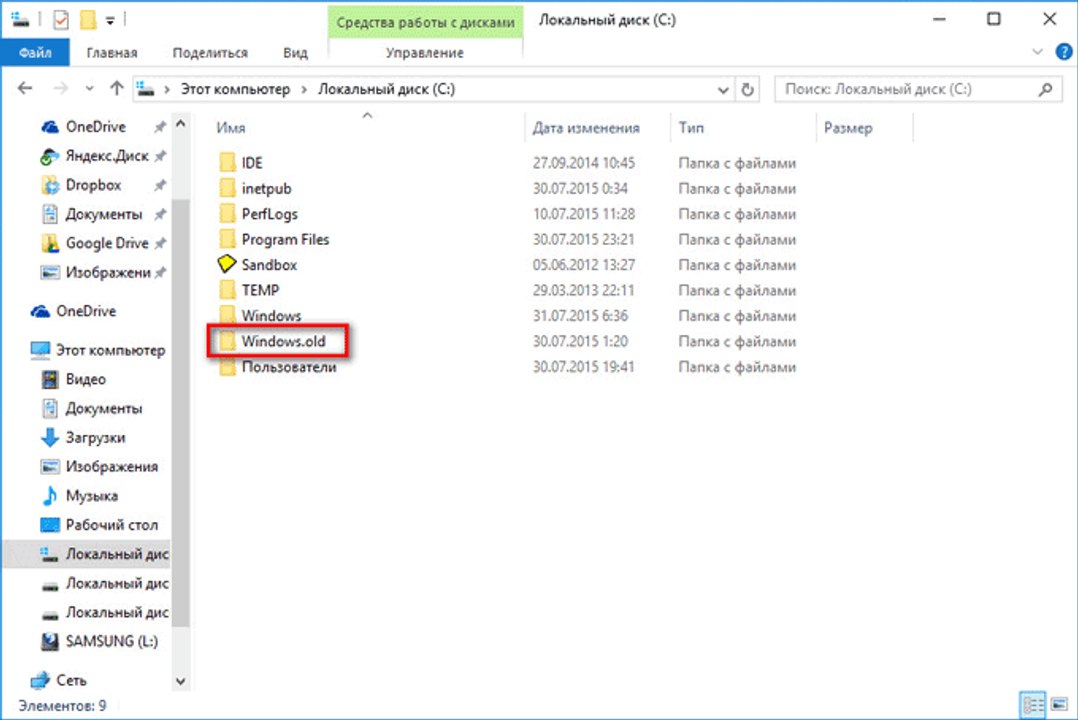Screen dimensions: 1078x720
Task: Open the Файл menu
Action: pyautogui.click(x=35, y=52)
